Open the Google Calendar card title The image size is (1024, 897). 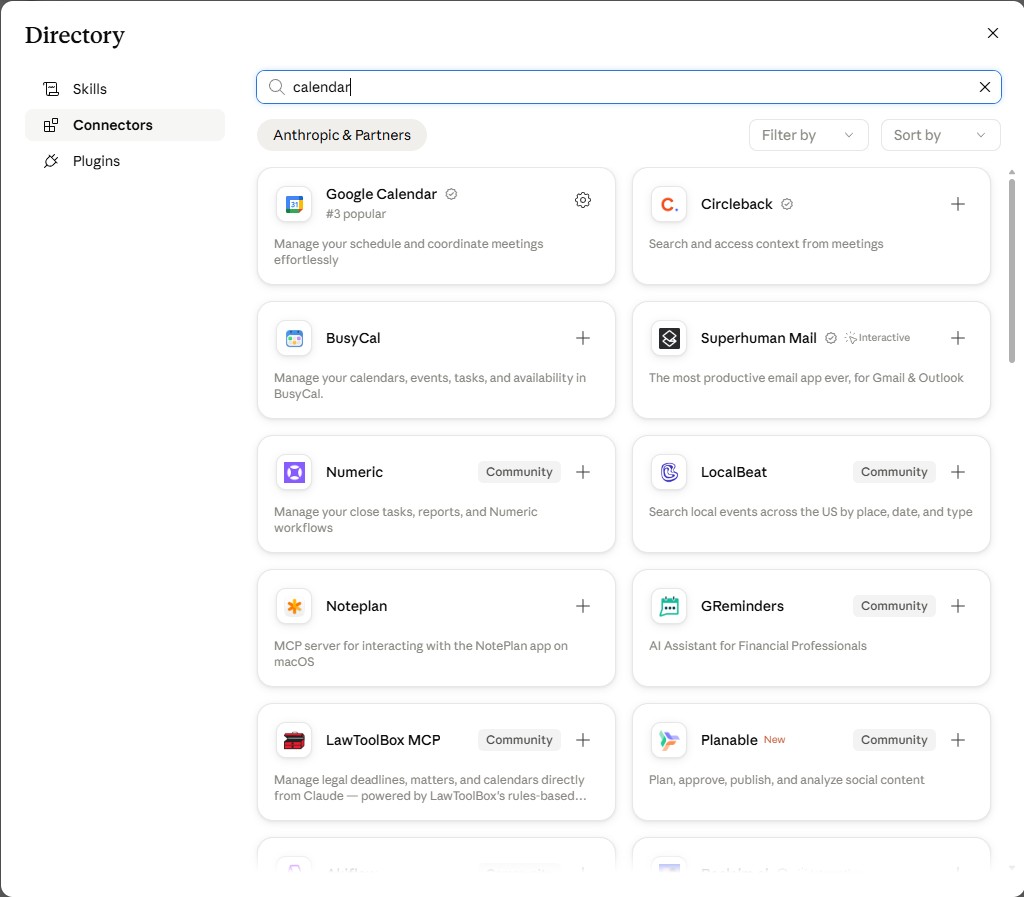[381, 194]
